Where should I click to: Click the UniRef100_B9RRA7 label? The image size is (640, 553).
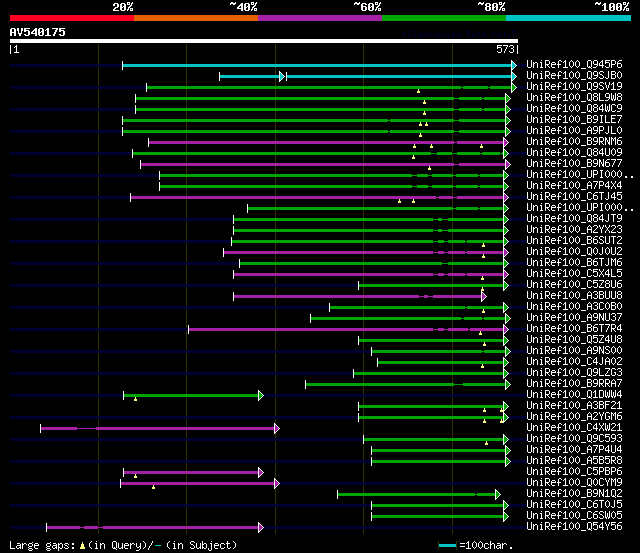(574, 384)
